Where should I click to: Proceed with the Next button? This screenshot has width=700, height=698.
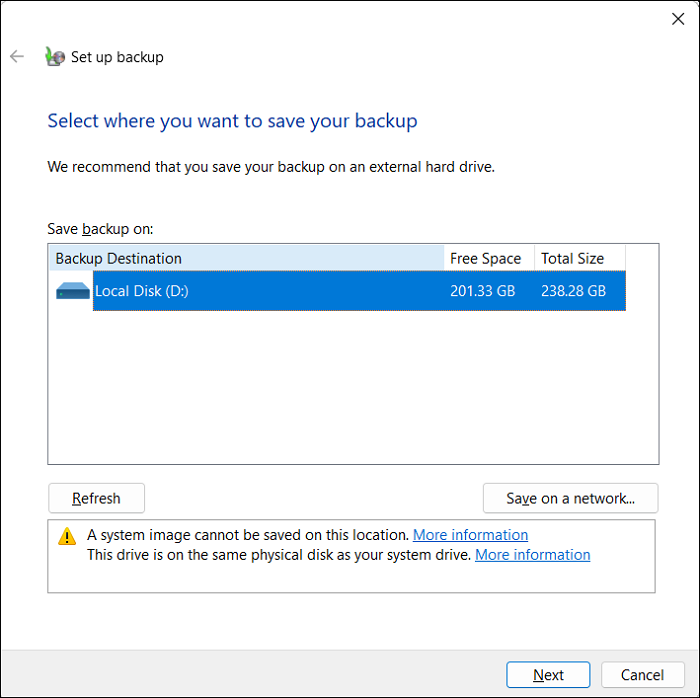click(548, 675)
